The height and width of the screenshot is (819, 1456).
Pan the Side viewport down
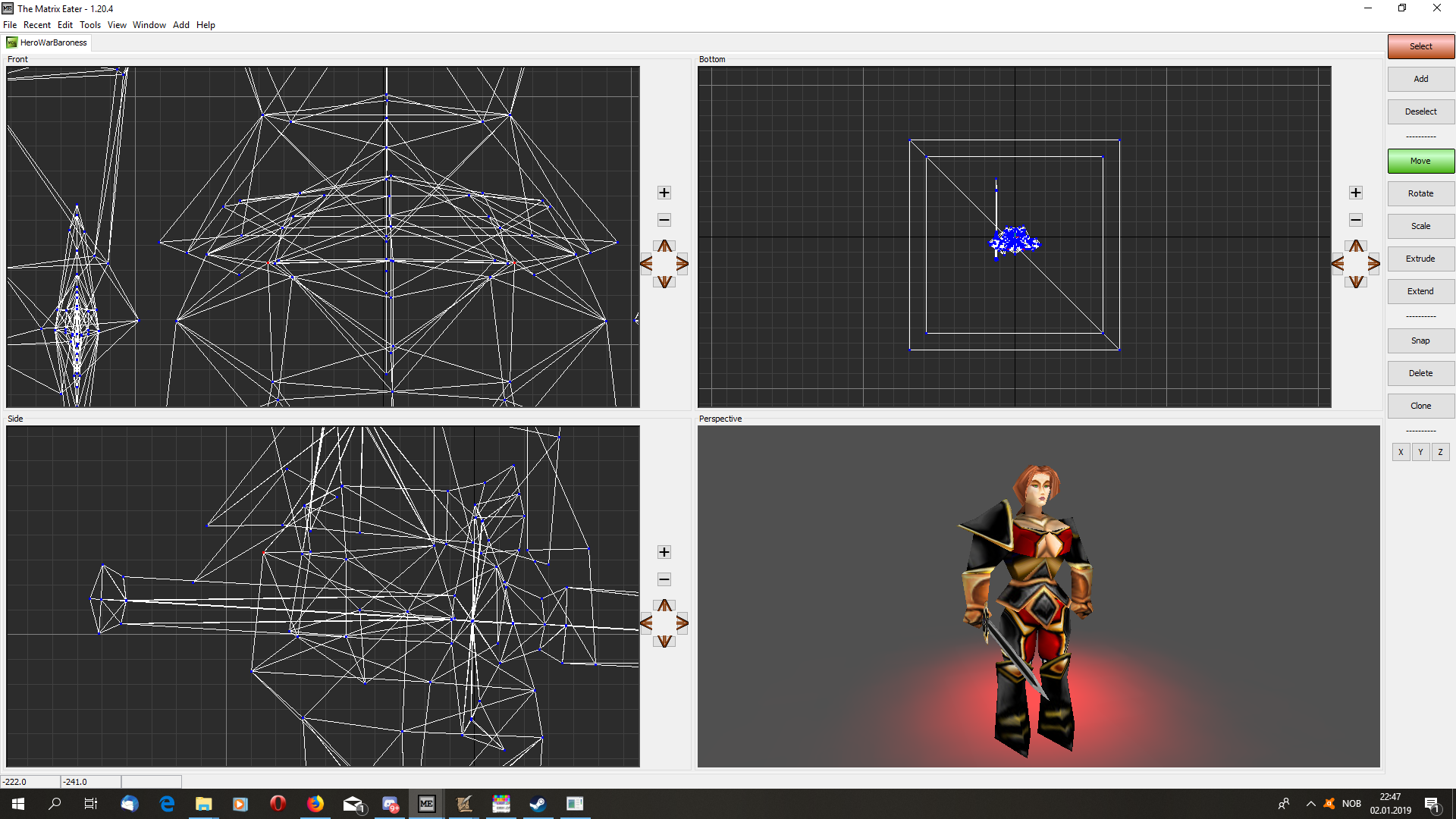tap(664, 642)
